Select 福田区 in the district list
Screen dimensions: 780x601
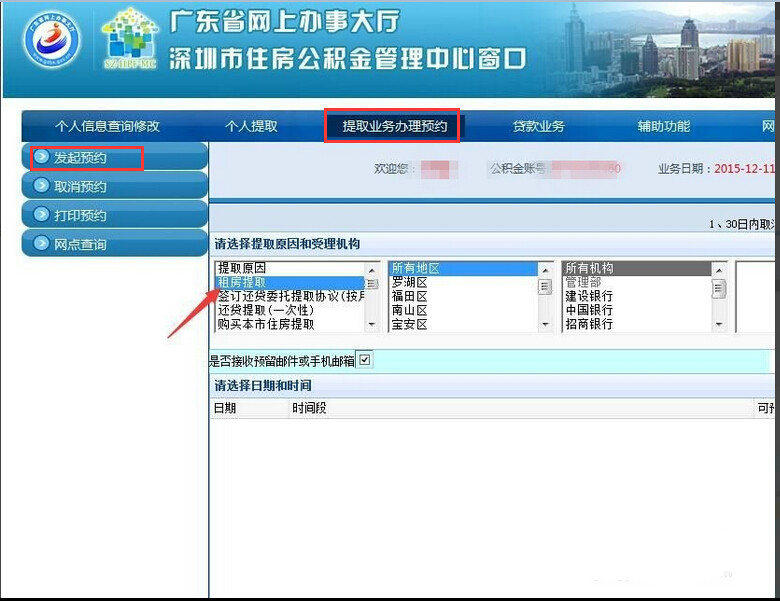click(464, 296)
